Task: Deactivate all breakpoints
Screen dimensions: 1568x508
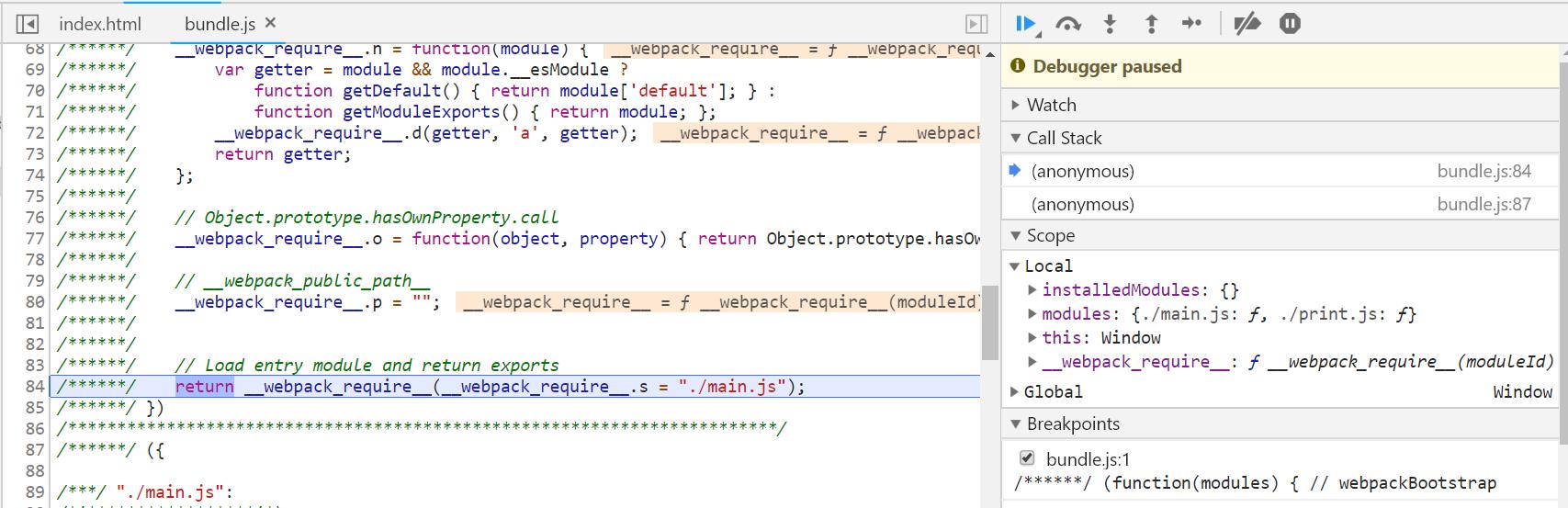Action: [x=1247, y=24]
